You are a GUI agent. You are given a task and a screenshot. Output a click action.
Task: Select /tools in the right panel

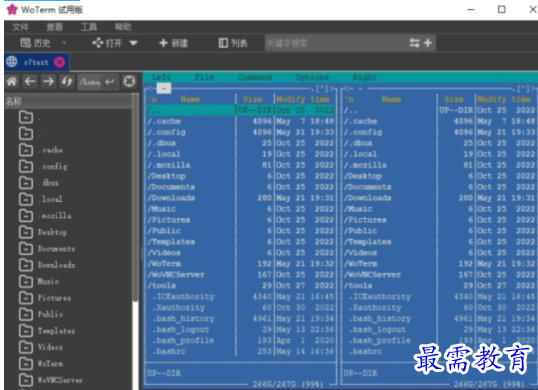point(440,286)
